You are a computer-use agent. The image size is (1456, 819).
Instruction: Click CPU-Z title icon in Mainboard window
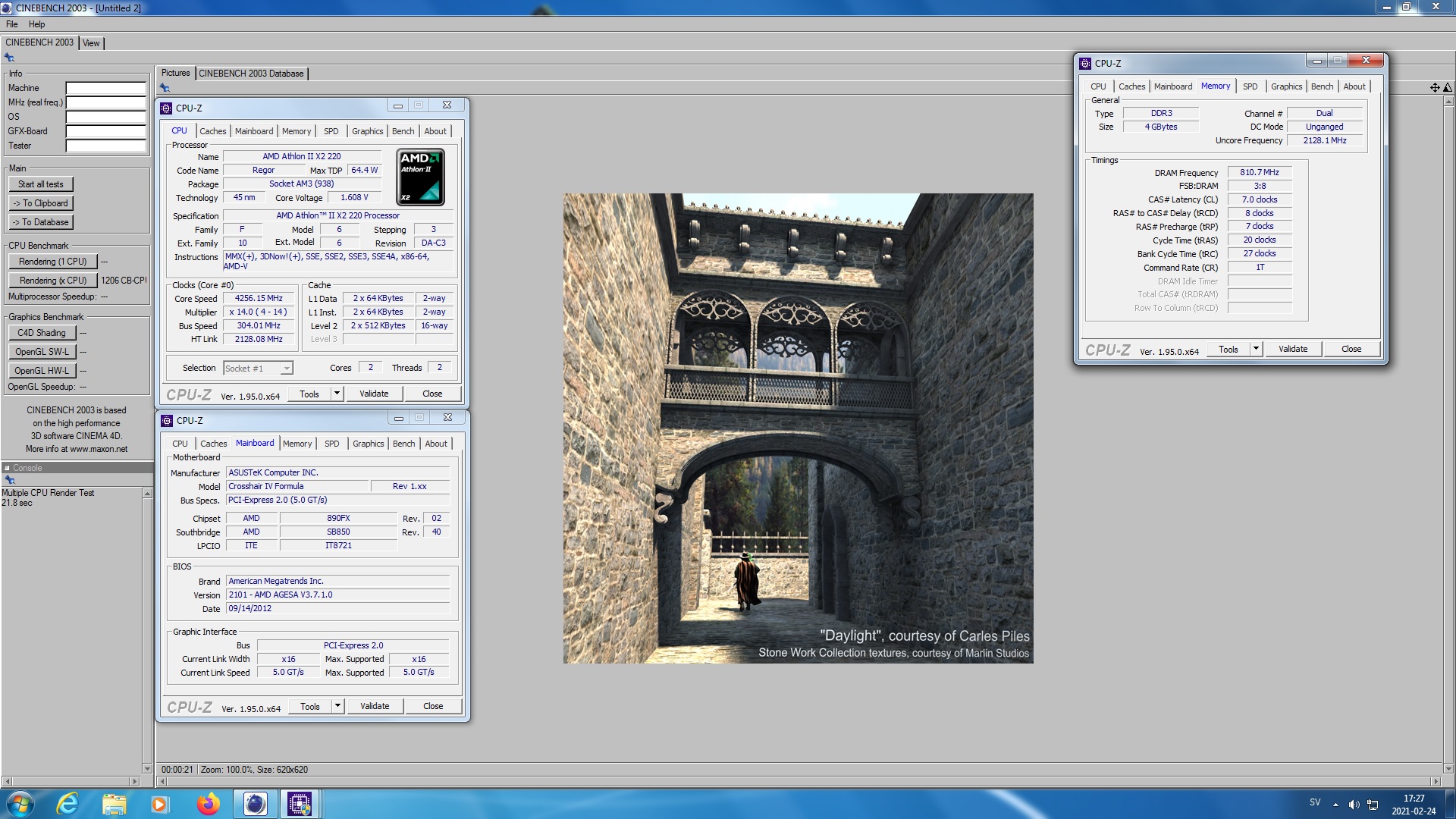point(167,420)
